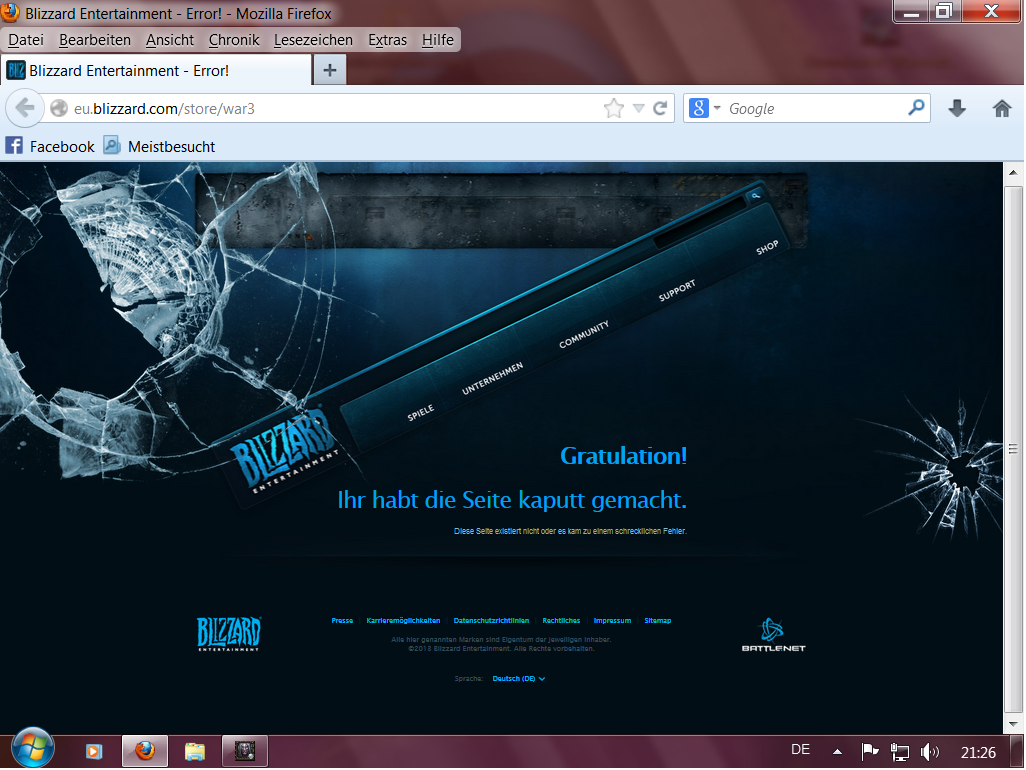Launch Windows Media Player from taskbar

94,751
